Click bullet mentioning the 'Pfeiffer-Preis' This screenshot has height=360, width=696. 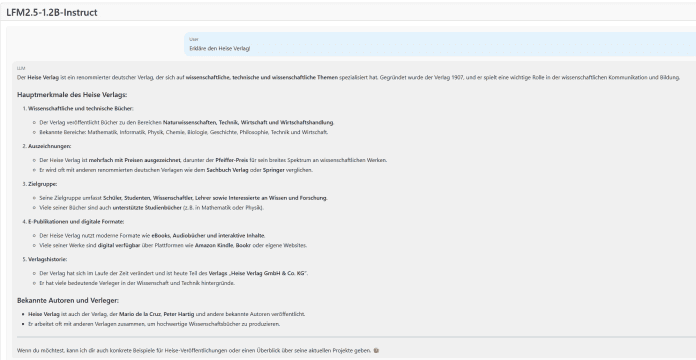pyautogui.click(x=213, y=160)
